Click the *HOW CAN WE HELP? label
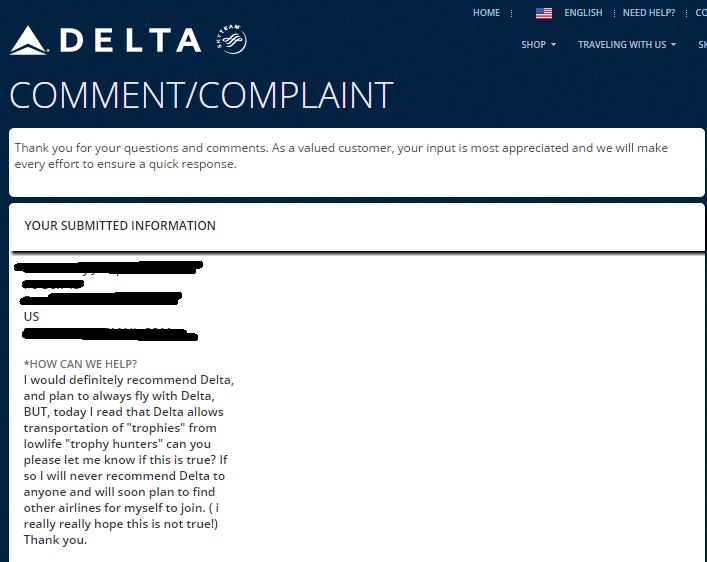 80,364
